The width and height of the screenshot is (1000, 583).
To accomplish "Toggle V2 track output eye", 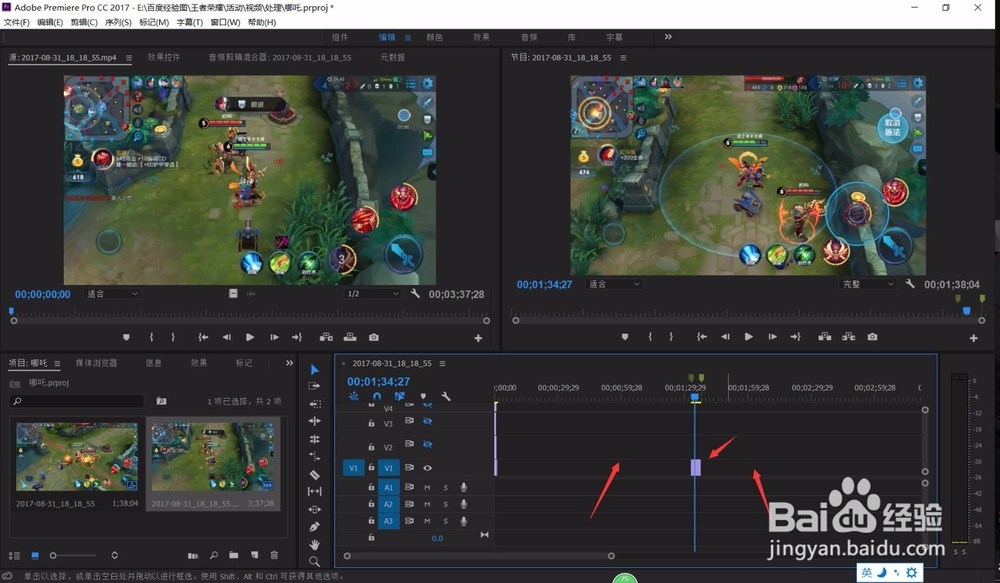I will (x=427, y=445).
